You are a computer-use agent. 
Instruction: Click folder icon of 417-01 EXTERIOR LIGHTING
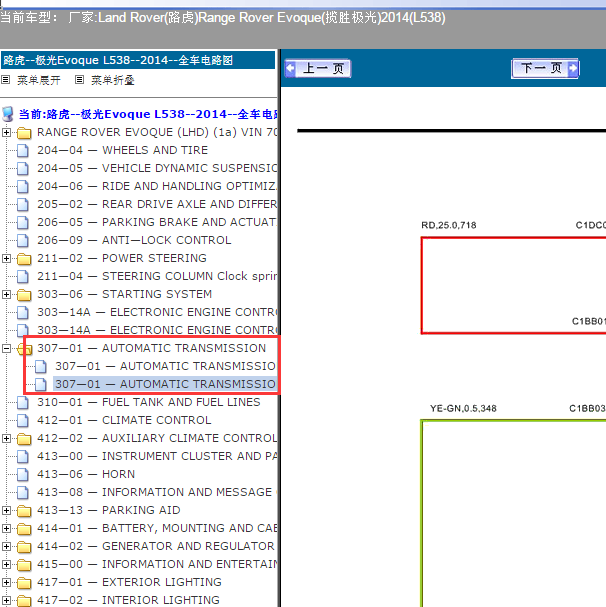click(x=24, y=582)
